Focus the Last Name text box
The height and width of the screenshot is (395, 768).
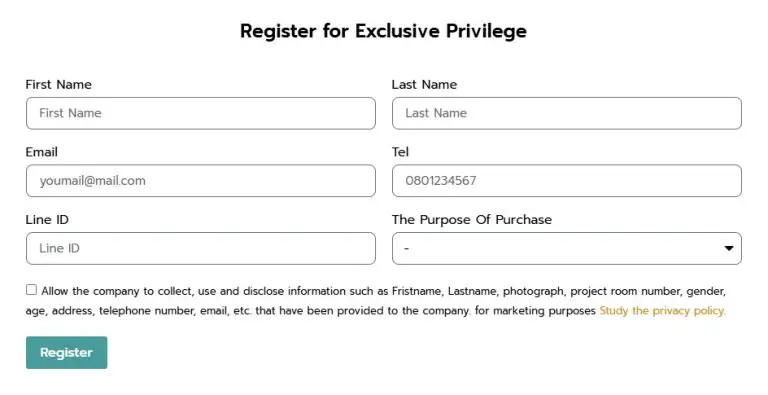click(567, 113)
